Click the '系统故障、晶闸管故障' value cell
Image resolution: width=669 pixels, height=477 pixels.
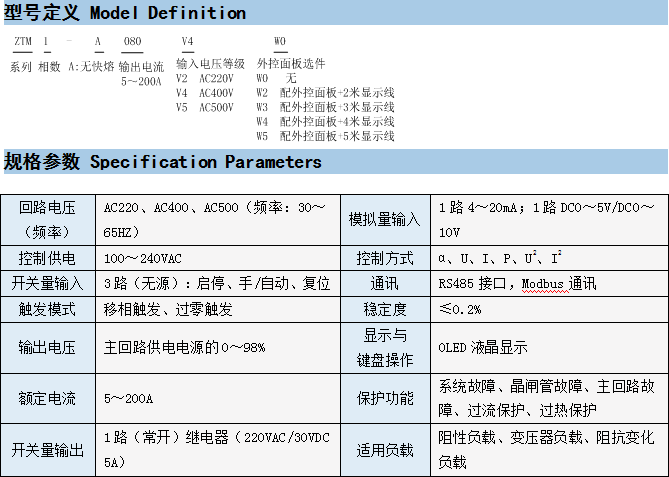[x=550, y=398]
